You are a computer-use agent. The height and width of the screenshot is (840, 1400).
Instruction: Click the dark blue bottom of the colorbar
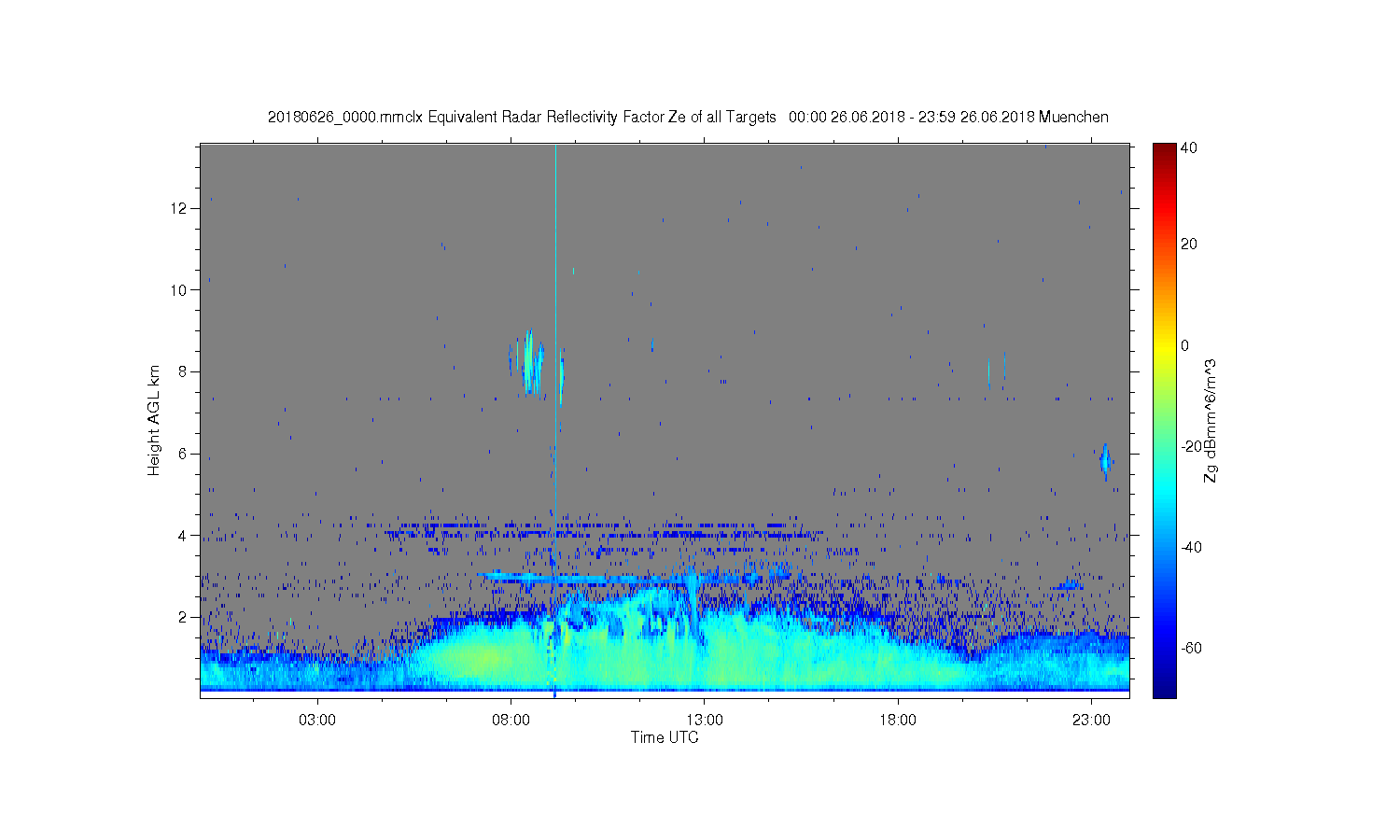(x=1164, y=689)
